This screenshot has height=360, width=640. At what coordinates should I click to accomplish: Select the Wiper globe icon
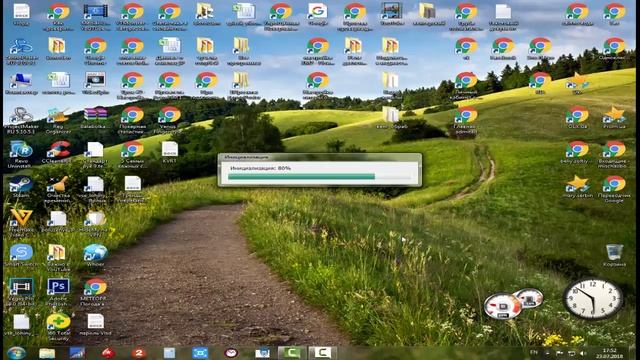95,254
